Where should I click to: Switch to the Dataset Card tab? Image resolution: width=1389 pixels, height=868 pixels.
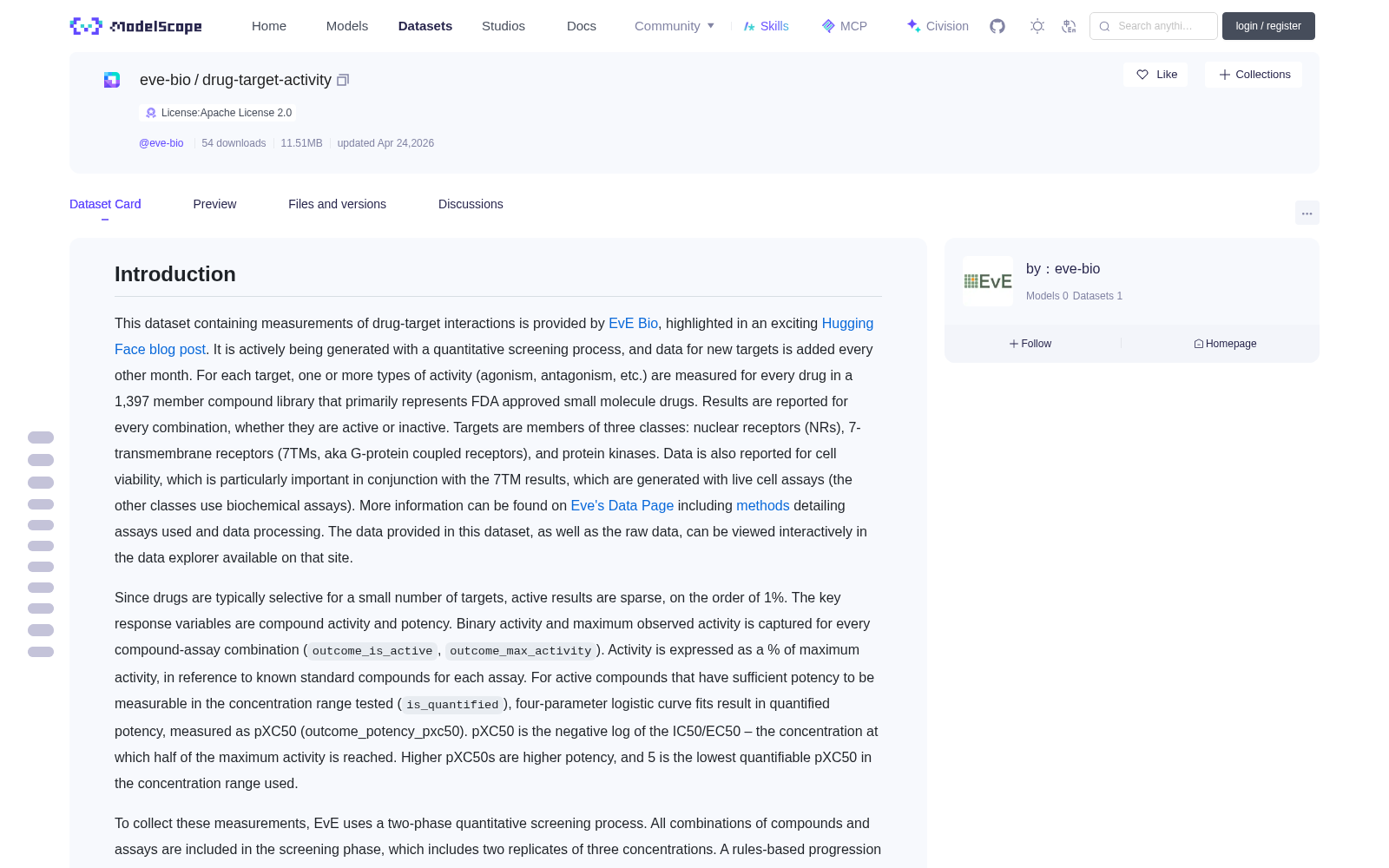(x=105, y=204)
